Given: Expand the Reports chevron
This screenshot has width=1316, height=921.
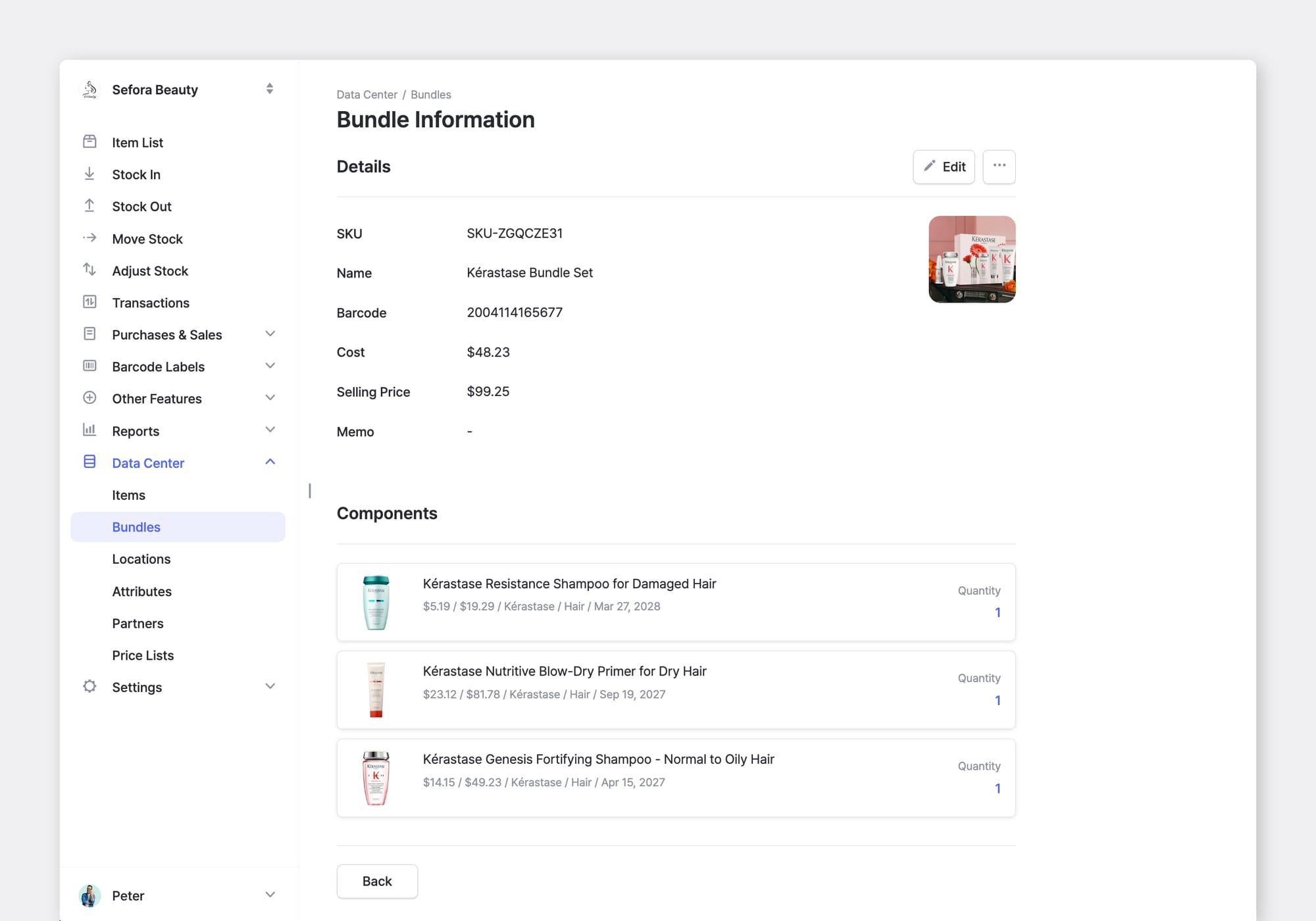Looking at the screenshot, I should coord(270,430).
